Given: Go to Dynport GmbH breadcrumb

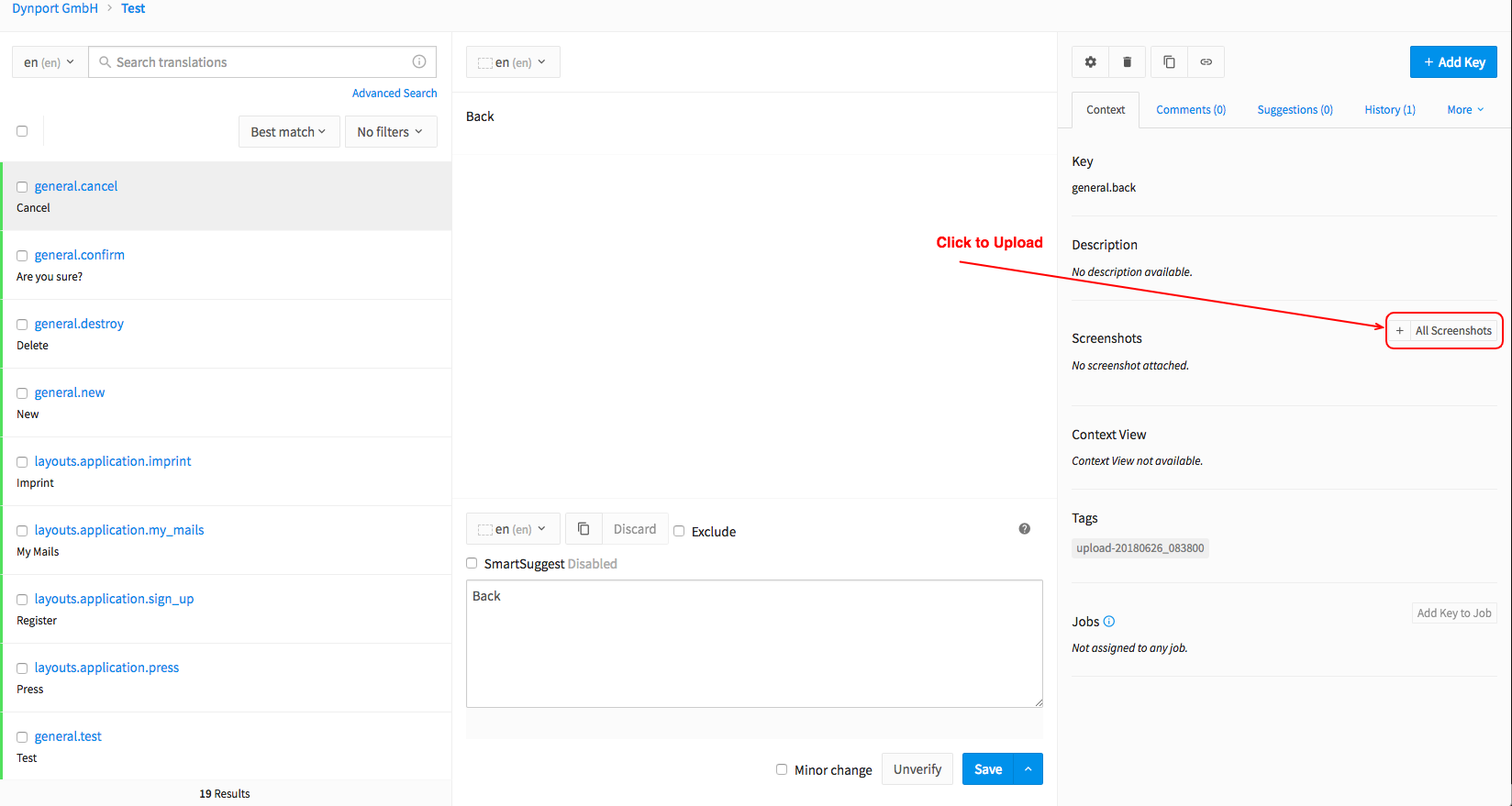Looking at the screenshot, I should click(x=55, y=8).
